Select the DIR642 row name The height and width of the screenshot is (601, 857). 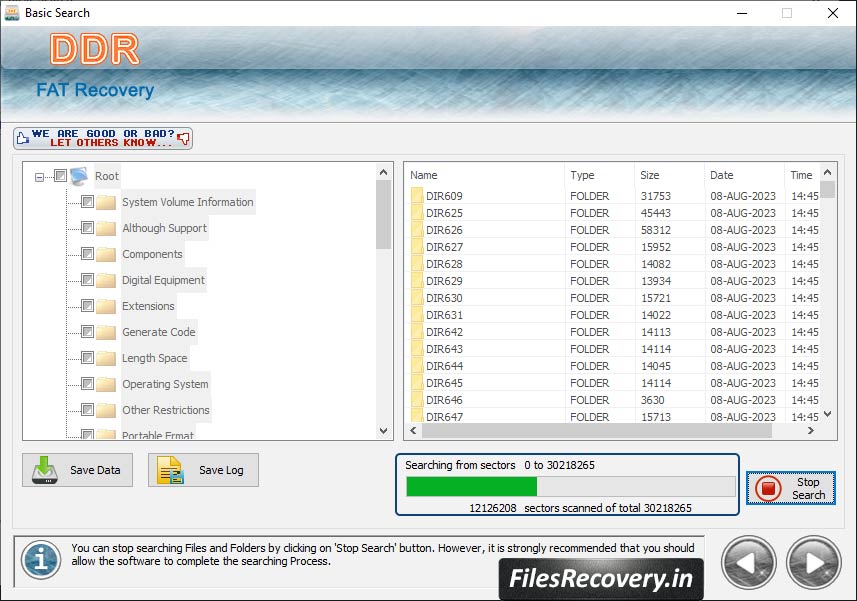click(444, 332)
